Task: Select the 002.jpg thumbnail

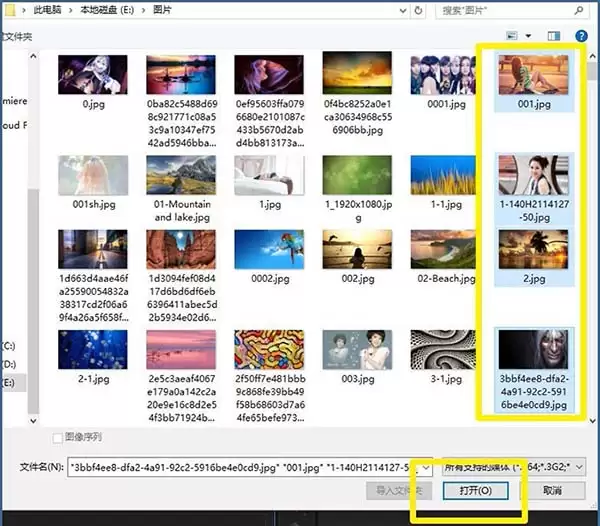Action: 357,249
